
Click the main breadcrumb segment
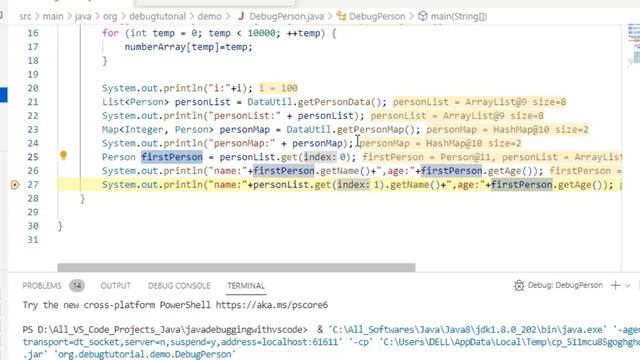click(53, 16)
